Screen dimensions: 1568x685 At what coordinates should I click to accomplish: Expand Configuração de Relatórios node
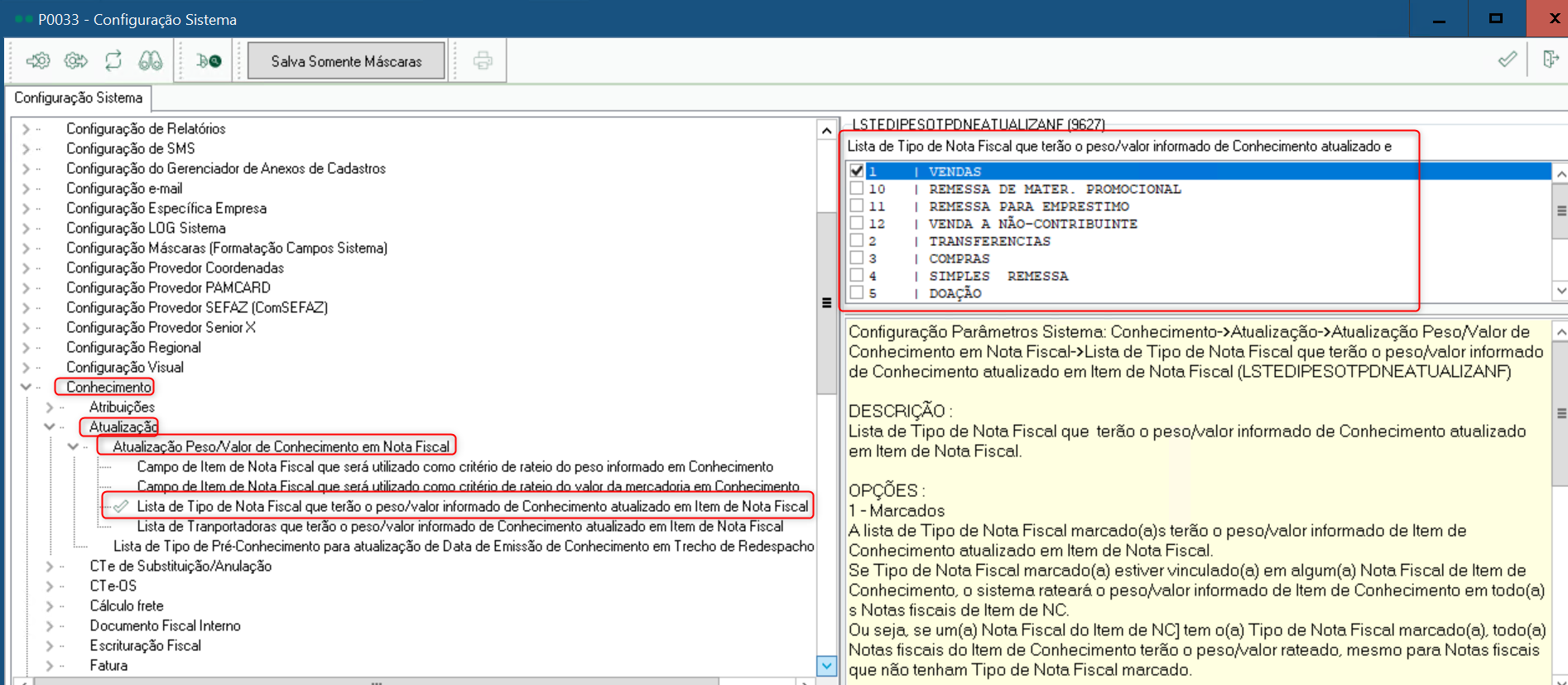pos(26,129)
